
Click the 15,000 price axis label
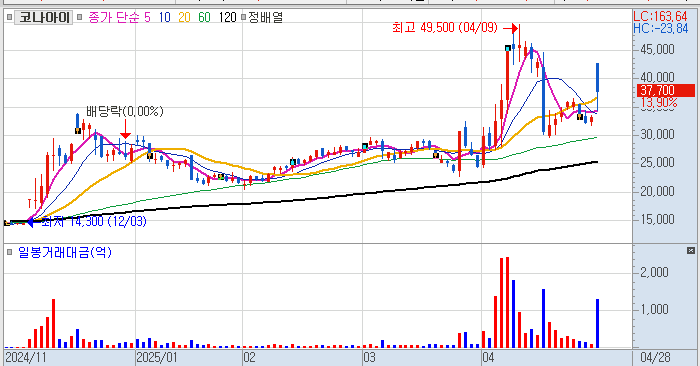point(657,220)
